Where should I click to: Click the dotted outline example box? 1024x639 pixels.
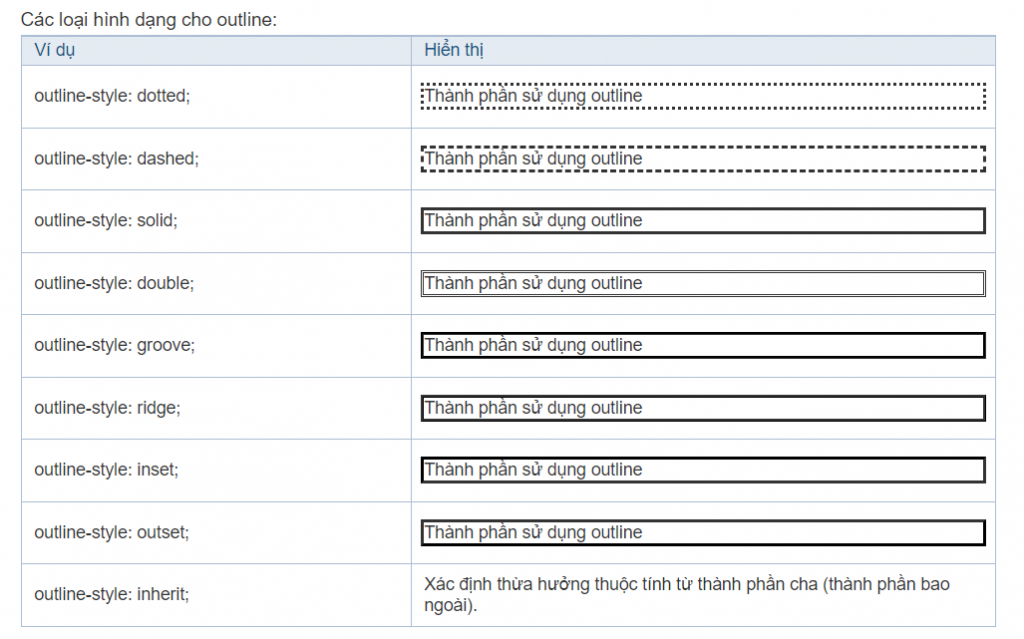coord(703,96)
